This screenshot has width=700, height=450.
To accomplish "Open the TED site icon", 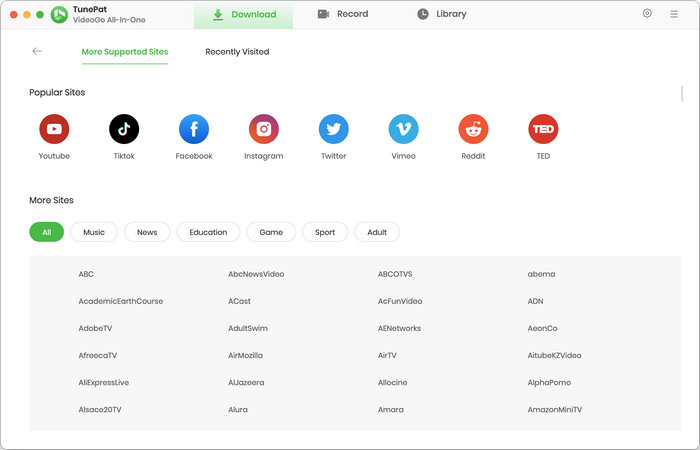I will pos(543,129).
